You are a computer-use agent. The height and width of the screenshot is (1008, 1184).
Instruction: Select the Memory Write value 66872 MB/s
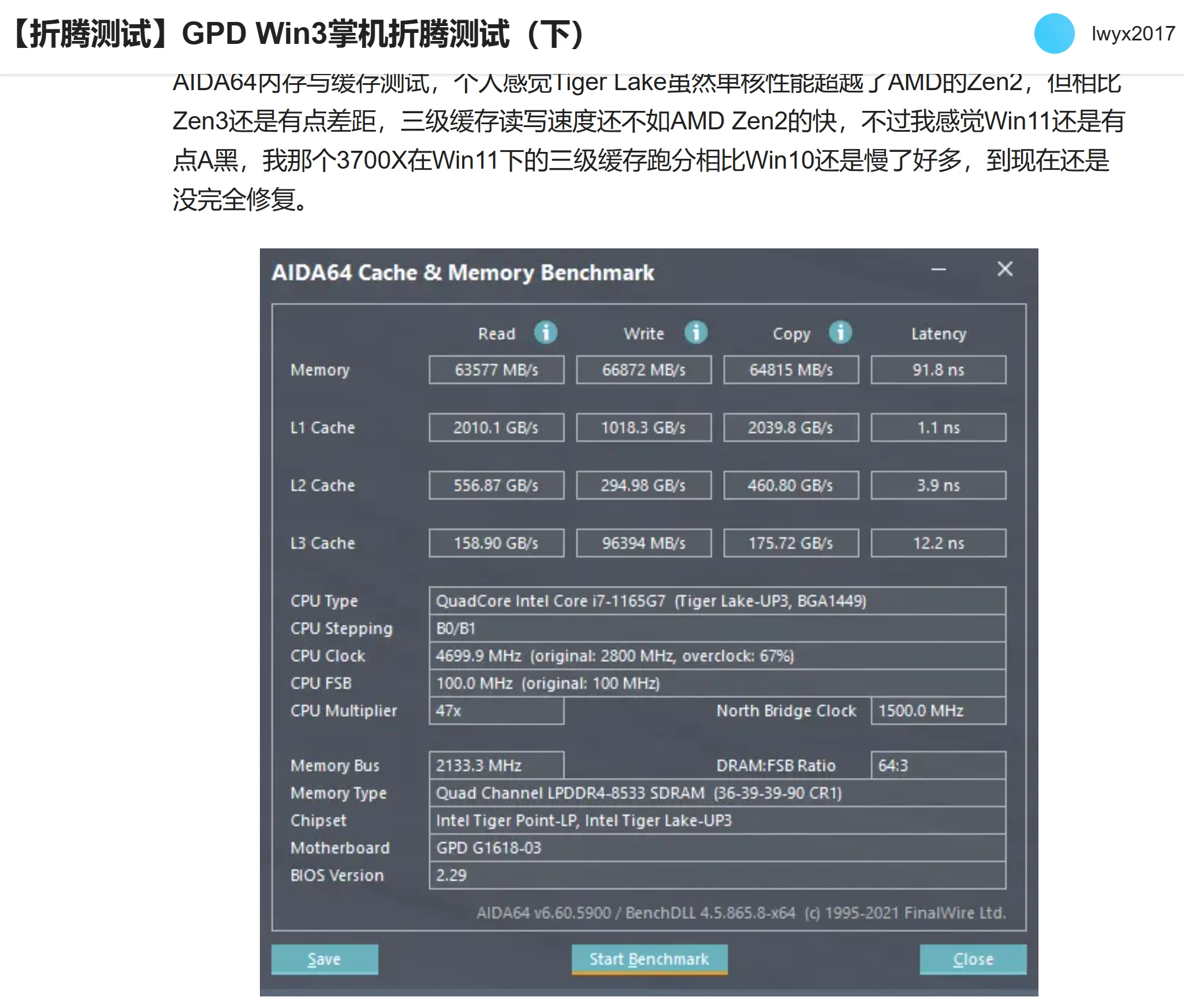click(x=644, y=370)
